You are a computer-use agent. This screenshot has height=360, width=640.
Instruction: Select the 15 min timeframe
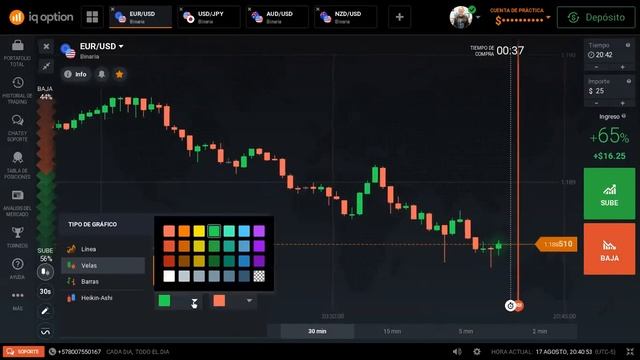(x=392, y=331)
